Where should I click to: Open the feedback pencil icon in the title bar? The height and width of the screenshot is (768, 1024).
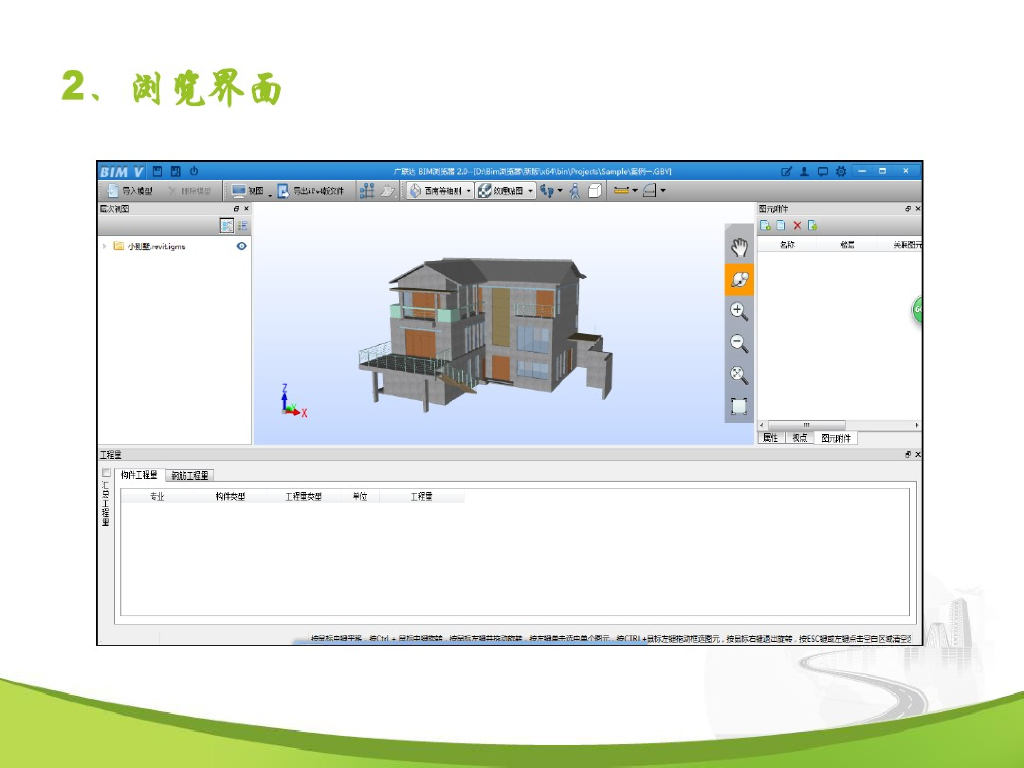786,172
